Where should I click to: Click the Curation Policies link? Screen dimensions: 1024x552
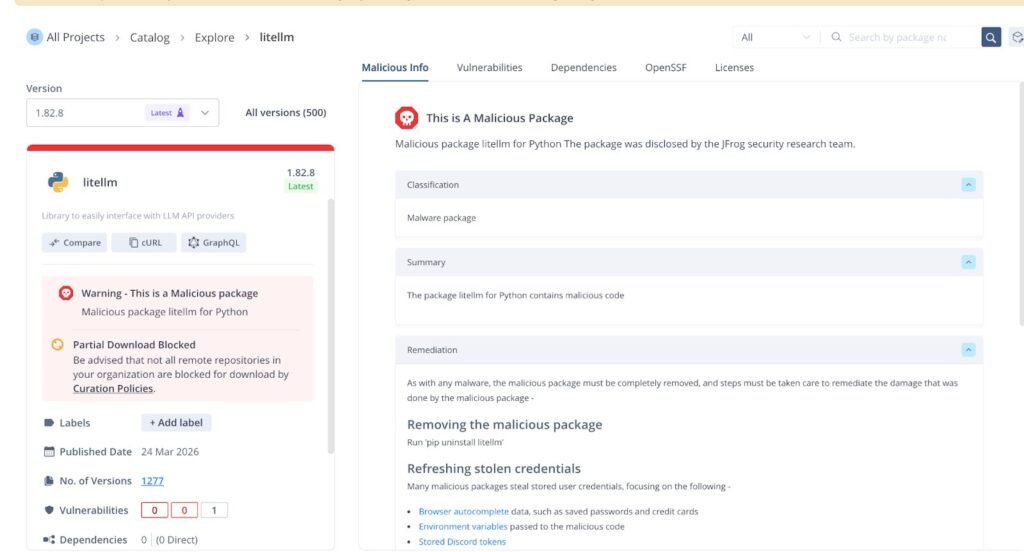pos(113,388)
